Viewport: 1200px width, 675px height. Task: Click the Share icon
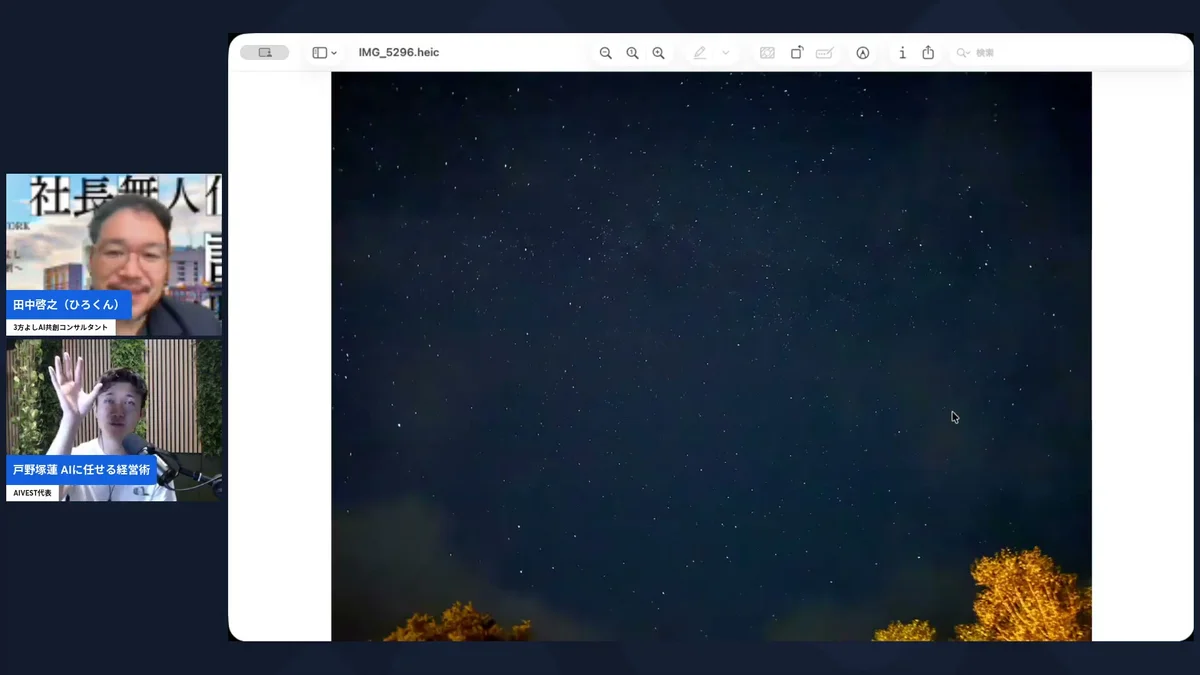928,53
